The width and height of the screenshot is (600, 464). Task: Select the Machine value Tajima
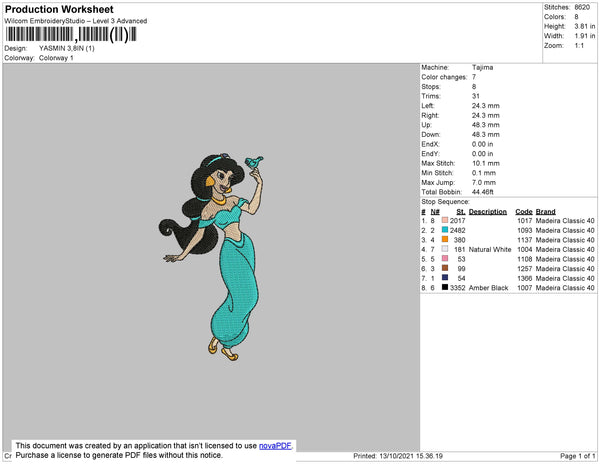coord(483,67)
